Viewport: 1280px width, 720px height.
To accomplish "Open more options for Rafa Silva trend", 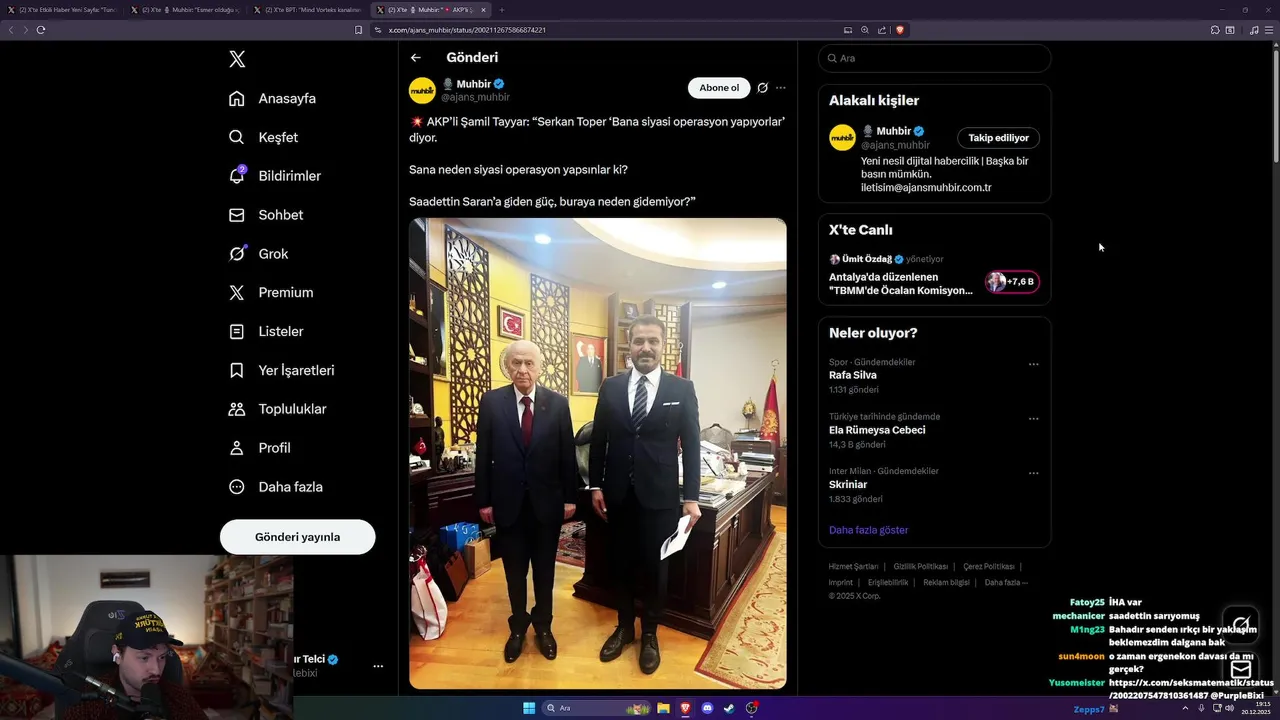I will [1034, 364].
